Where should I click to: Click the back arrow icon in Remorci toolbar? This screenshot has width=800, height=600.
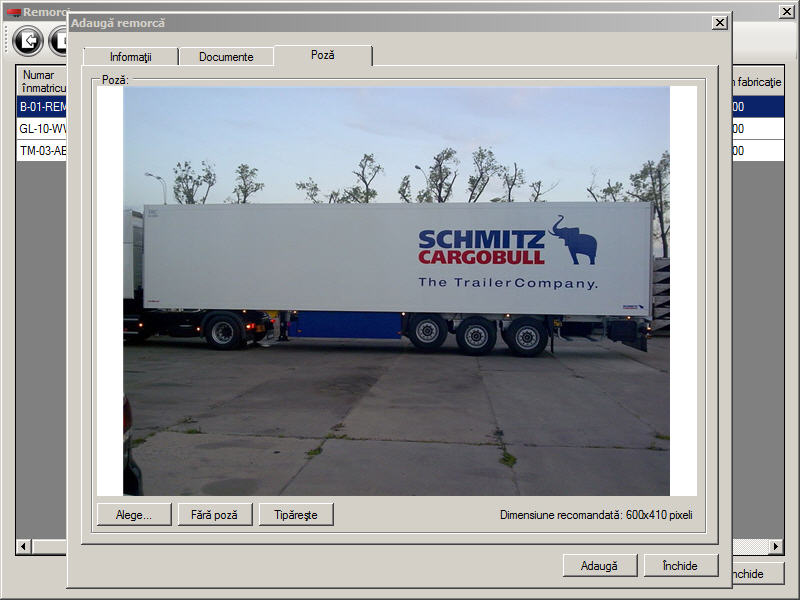28,41
